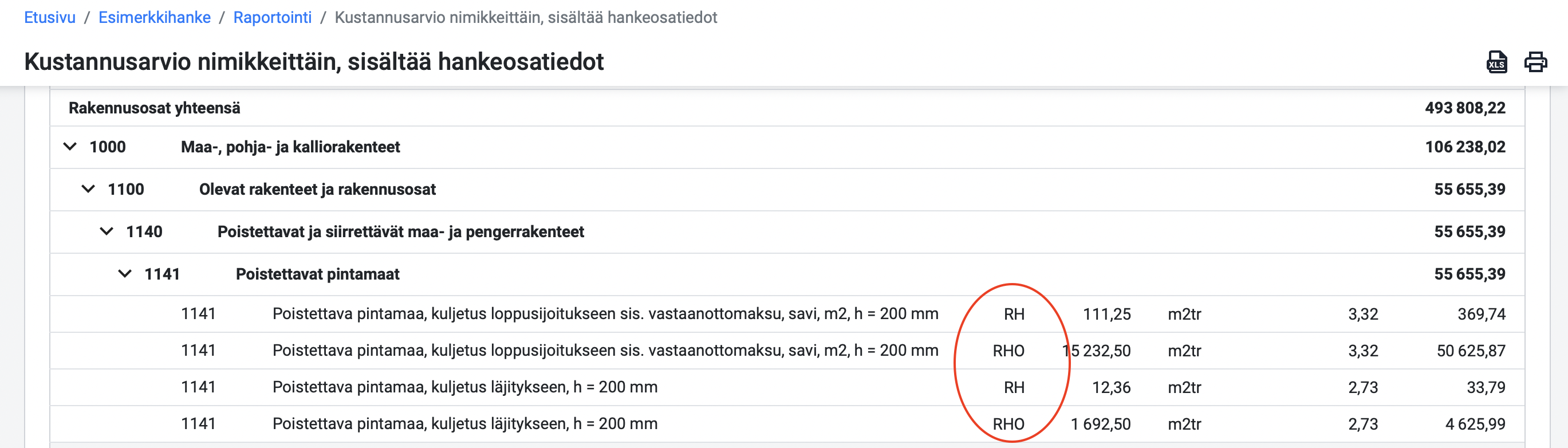
Task: Collapse the 1000 Maa-, pohja- ja kalliorakenteet row
Action: click(x=70, y=147)
